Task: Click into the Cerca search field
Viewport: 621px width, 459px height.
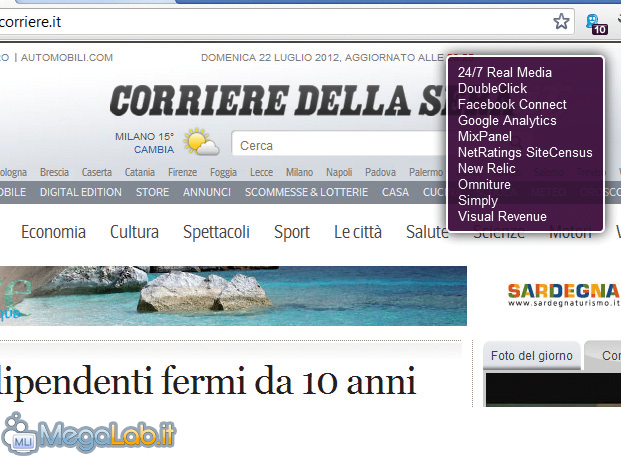Action: (x=341, y=145)
